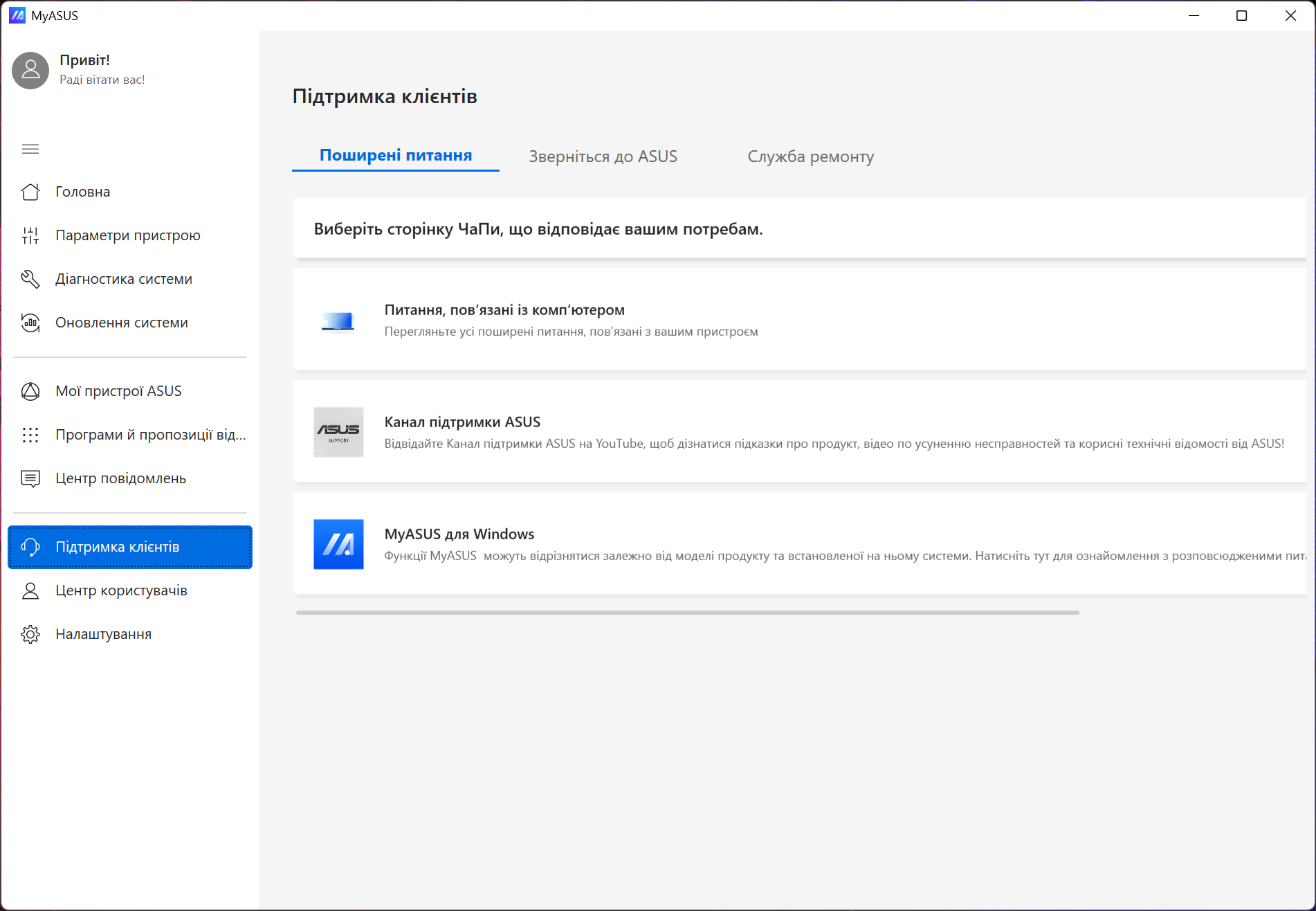The height and width of the screenshot is (911, 1316).
Task: Click the Головна home icon
Action: pos(30,192)
